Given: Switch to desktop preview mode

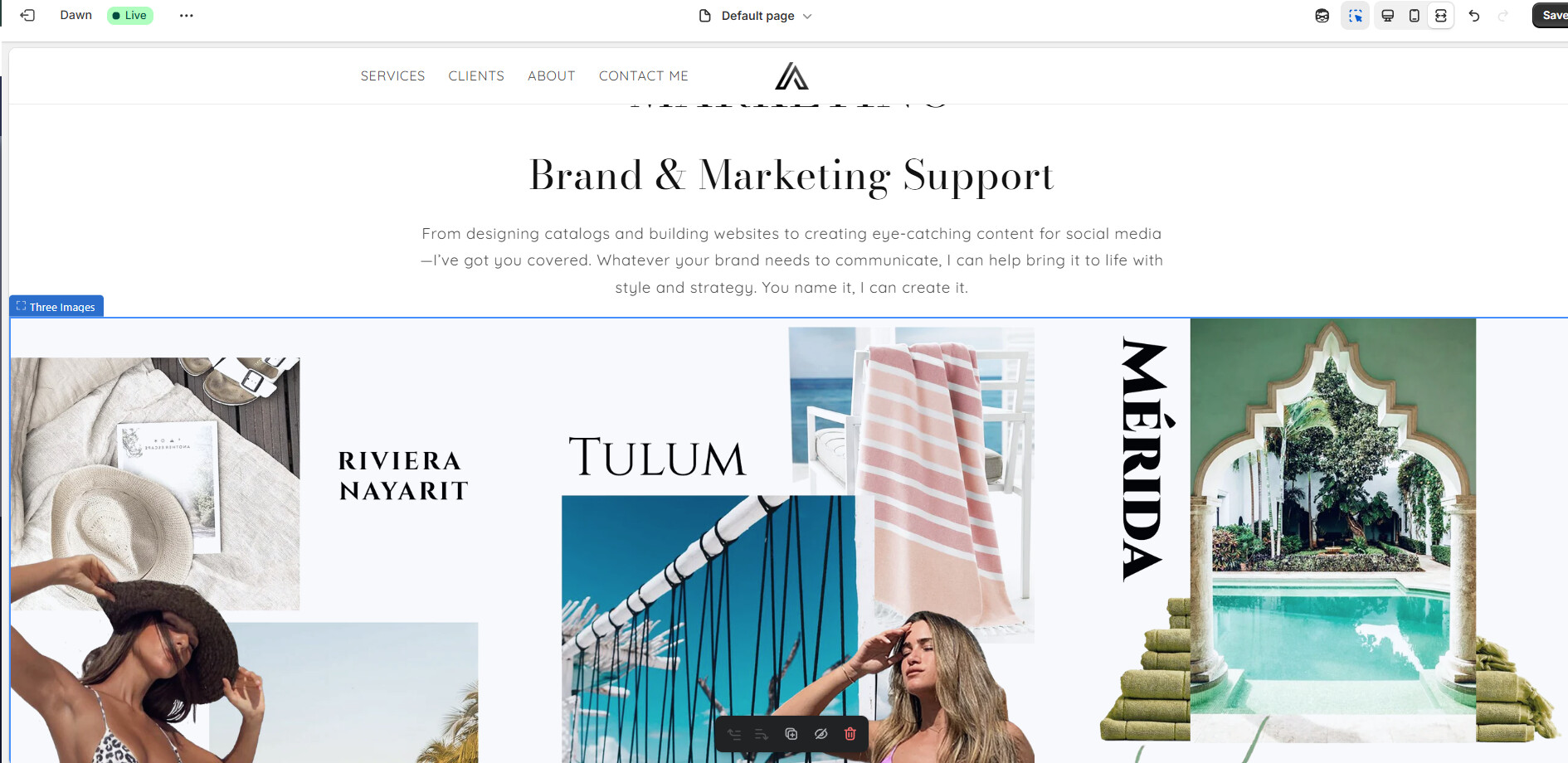Looking at the screenshot, I should [1387, 16].
